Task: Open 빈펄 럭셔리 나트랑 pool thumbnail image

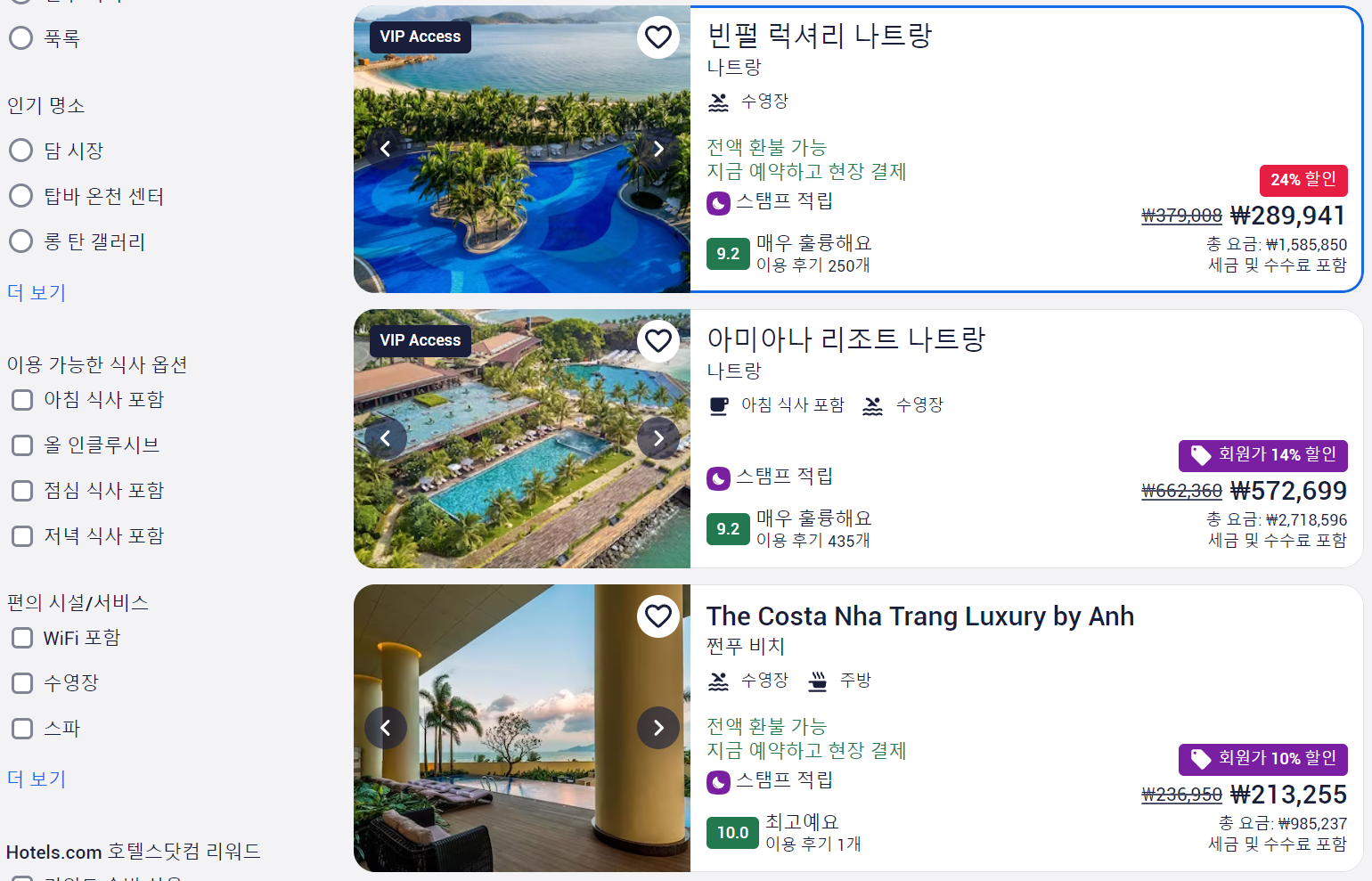Action: [522, 149]
